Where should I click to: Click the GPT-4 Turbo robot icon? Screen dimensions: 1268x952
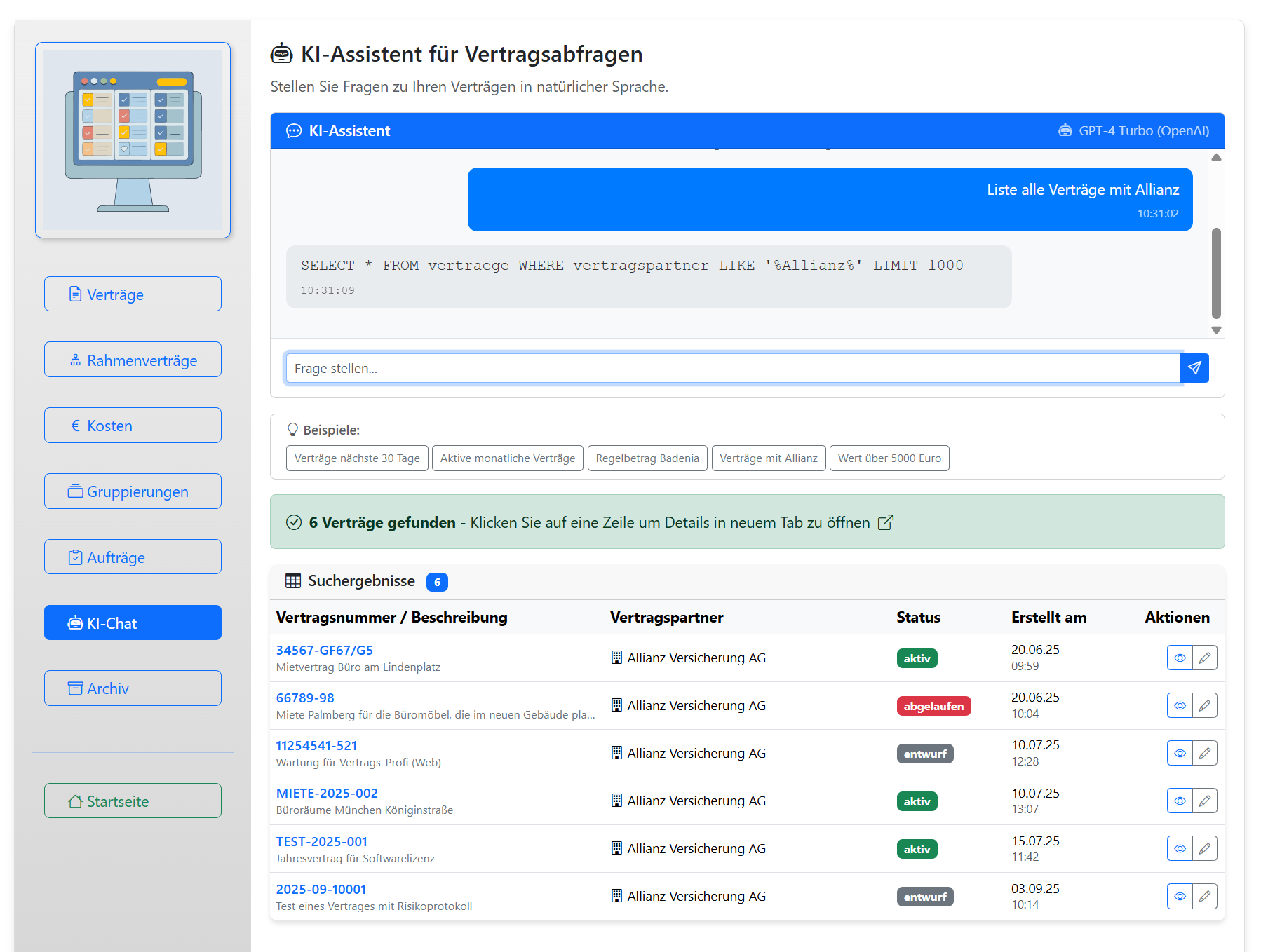click(1065, 130)
